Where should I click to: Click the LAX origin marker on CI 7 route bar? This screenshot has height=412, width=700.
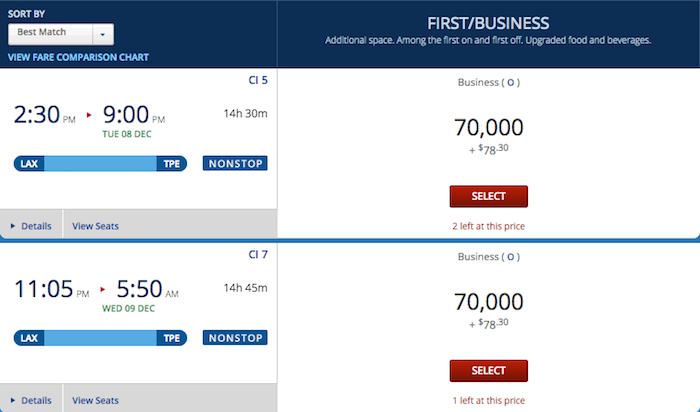(29, 338)
